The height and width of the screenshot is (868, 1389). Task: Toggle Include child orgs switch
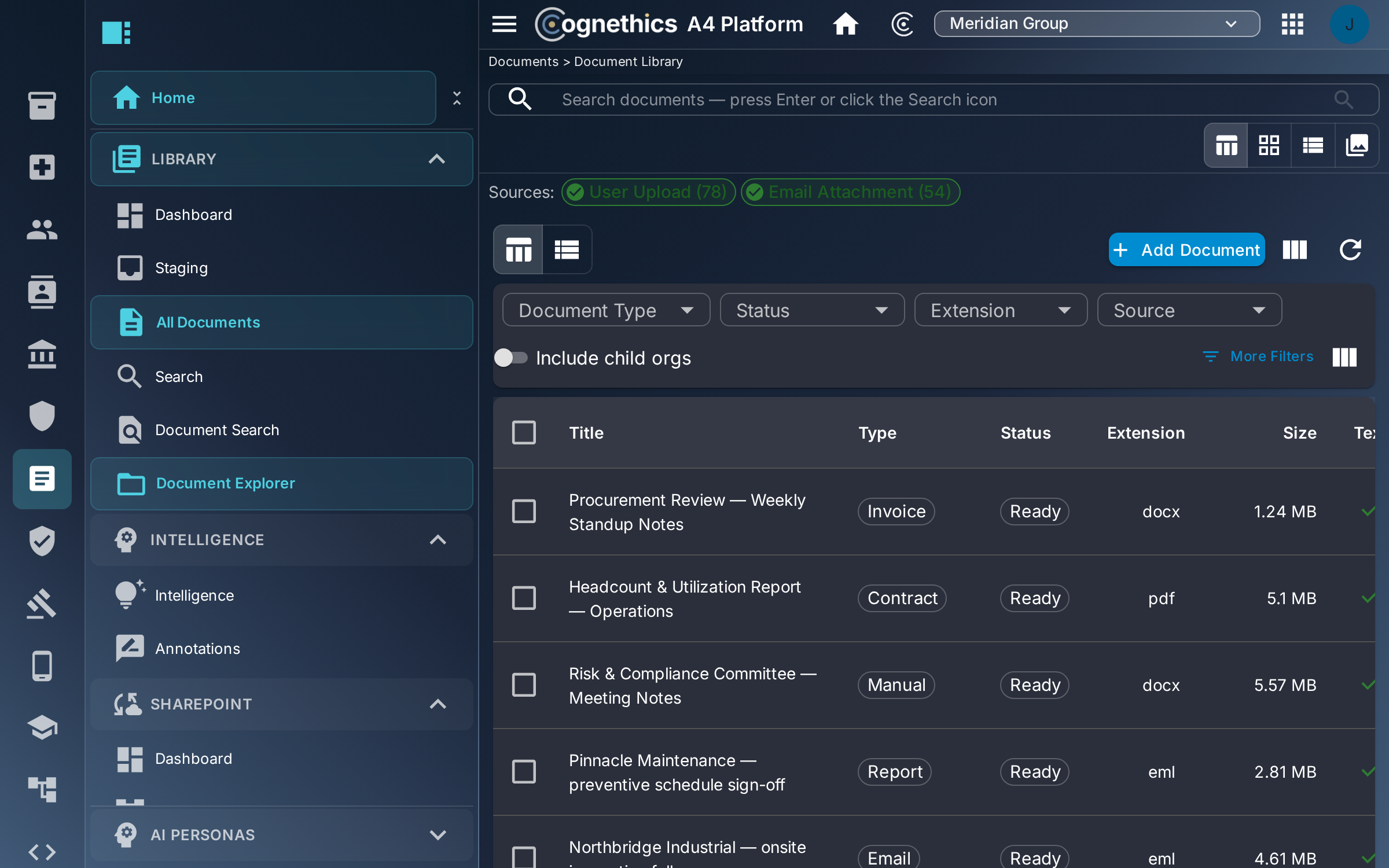511,358
